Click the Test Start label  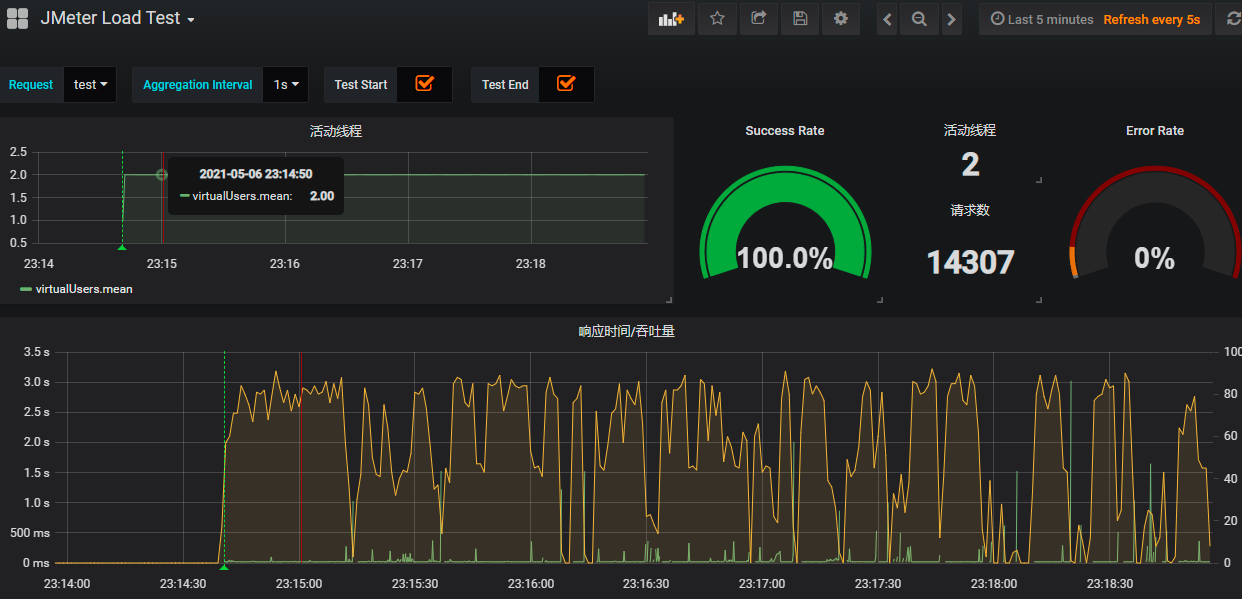pos(361,85)
